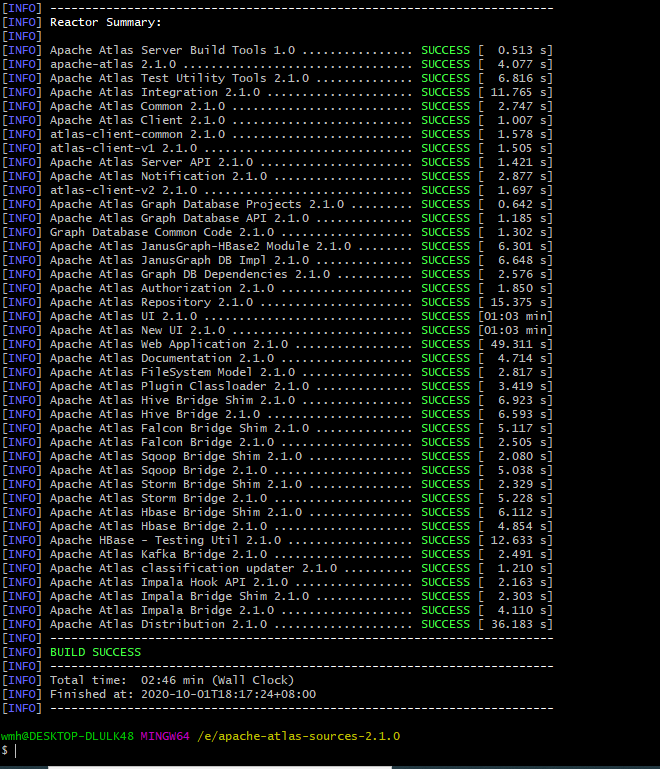The width and height of the screenshot is (660, 769).
Task: Click 'Apache Atlas Server Build Tools 1.0' line
Action: [173, 51]
